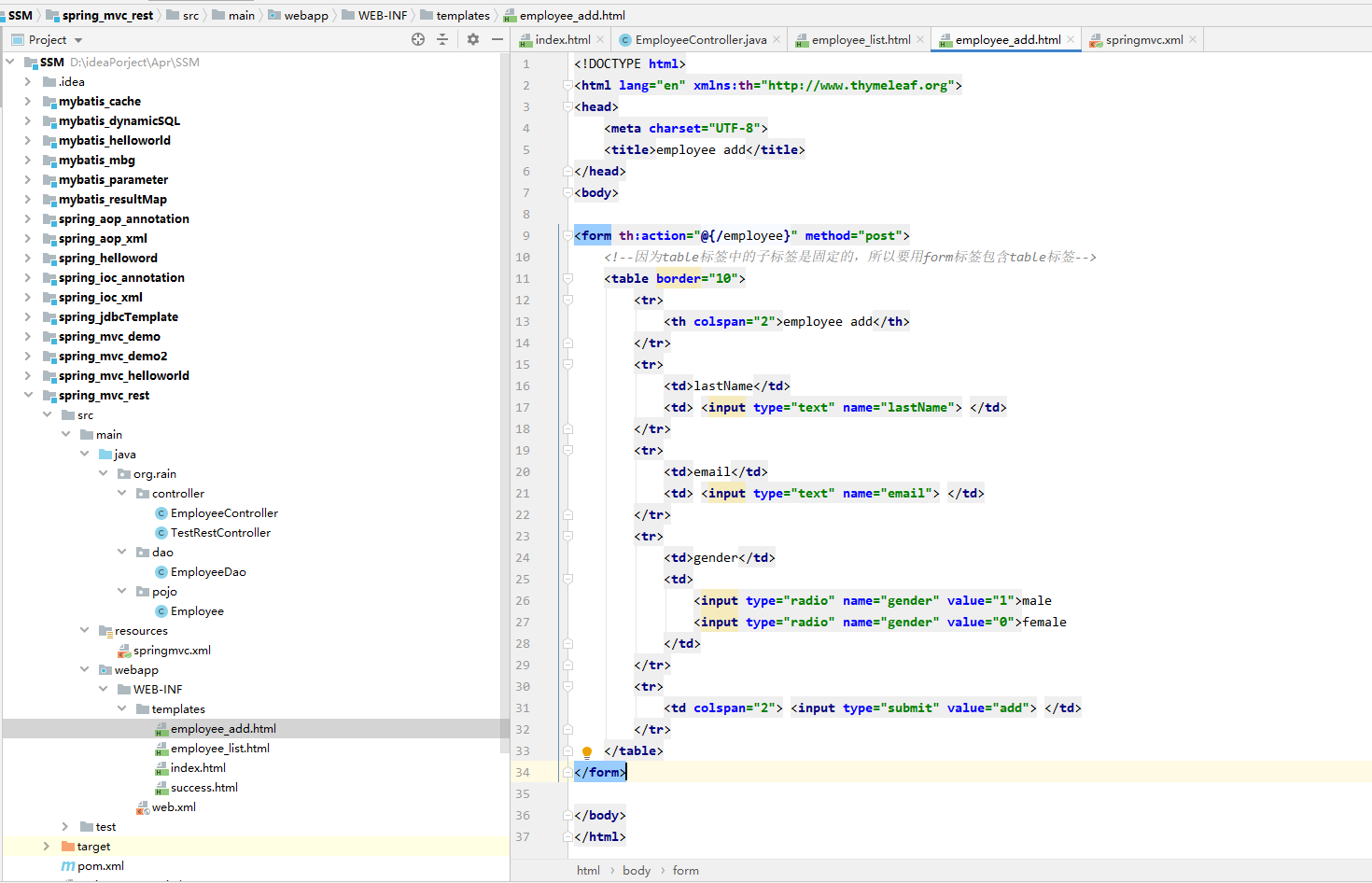Place cursor in the form action line
The height and width of the screenshot is (883, 1372).
click(x=742, y=235)
